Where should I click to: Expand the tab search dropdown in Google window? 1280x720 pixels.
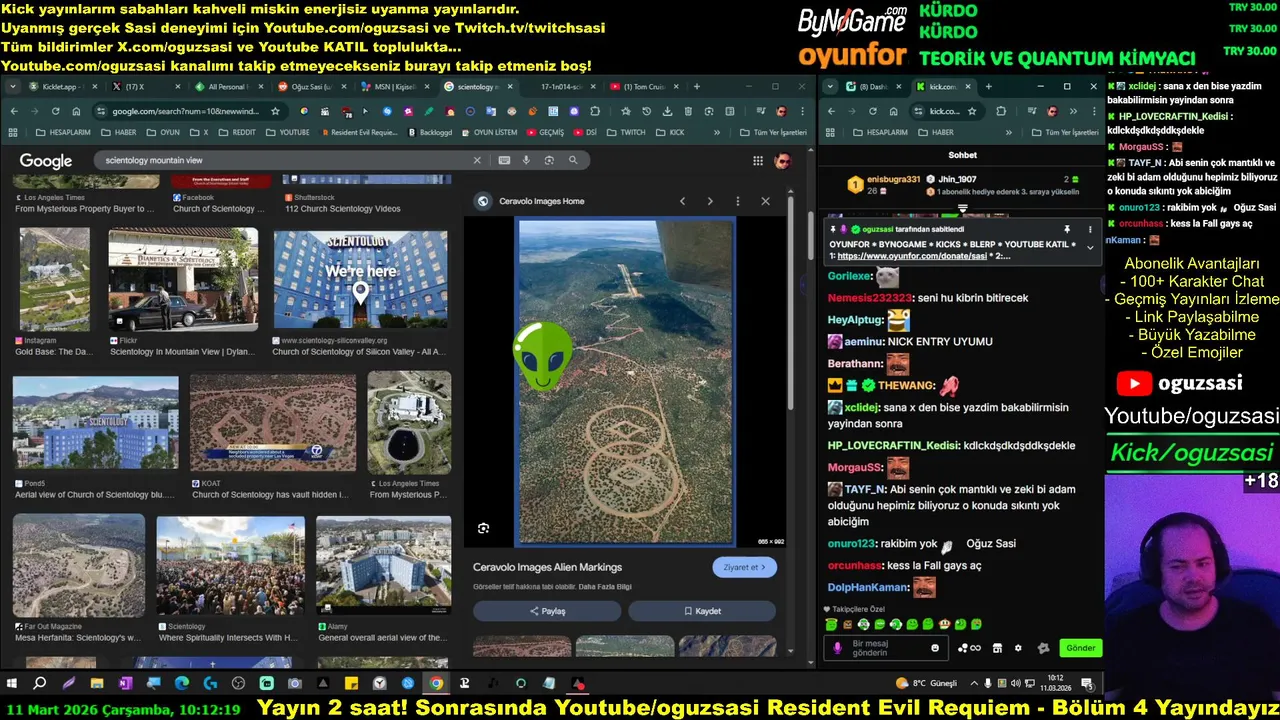pyautogui.click(x=13, y=87)
